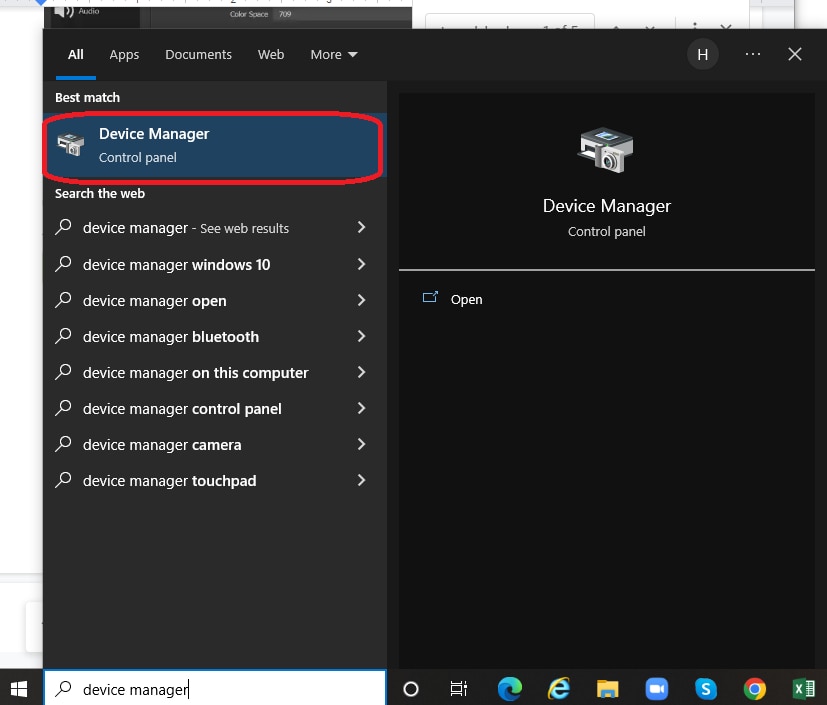
Task: Click the taskbar search box with 'device manager'
Action: [215, 688]
